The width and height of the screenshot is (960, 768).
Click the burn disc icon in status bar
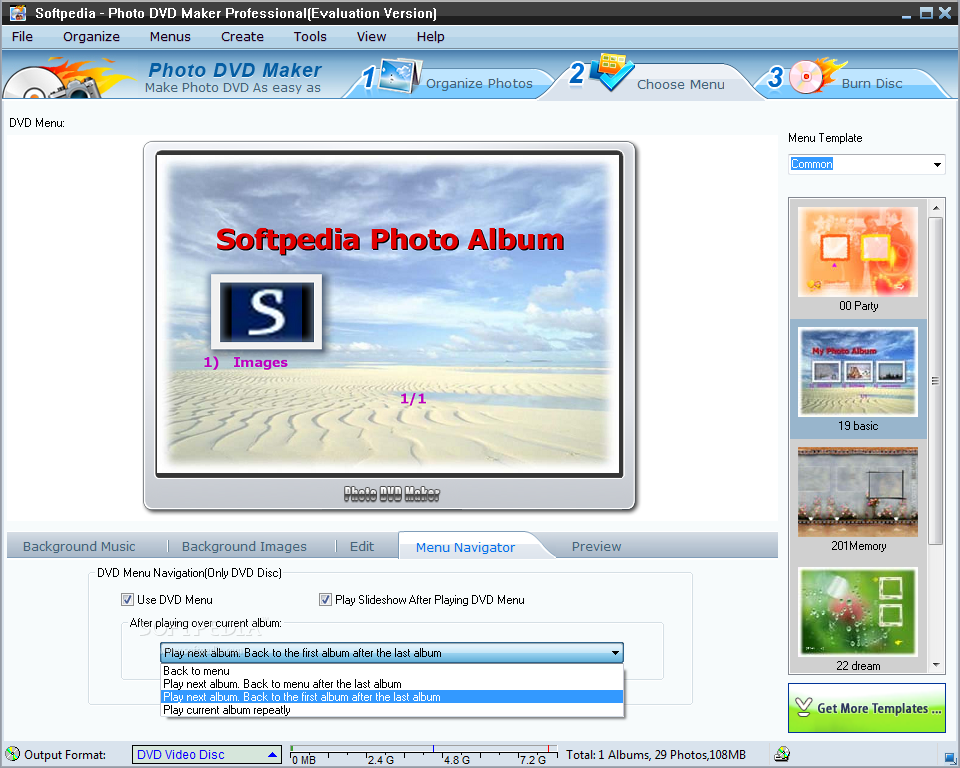(782, 754)
